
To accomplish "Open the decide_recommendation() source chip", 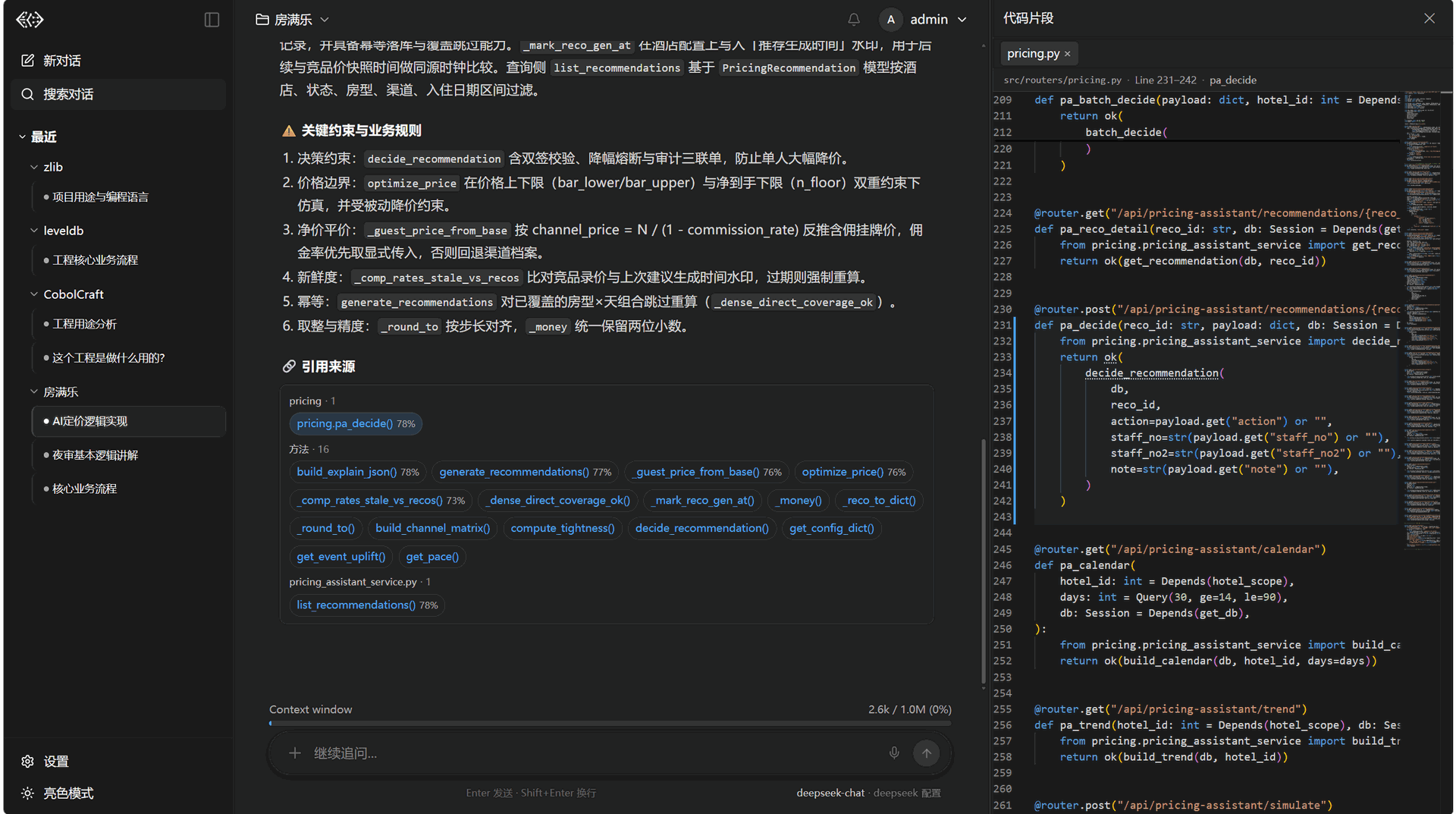I will 701,528.
